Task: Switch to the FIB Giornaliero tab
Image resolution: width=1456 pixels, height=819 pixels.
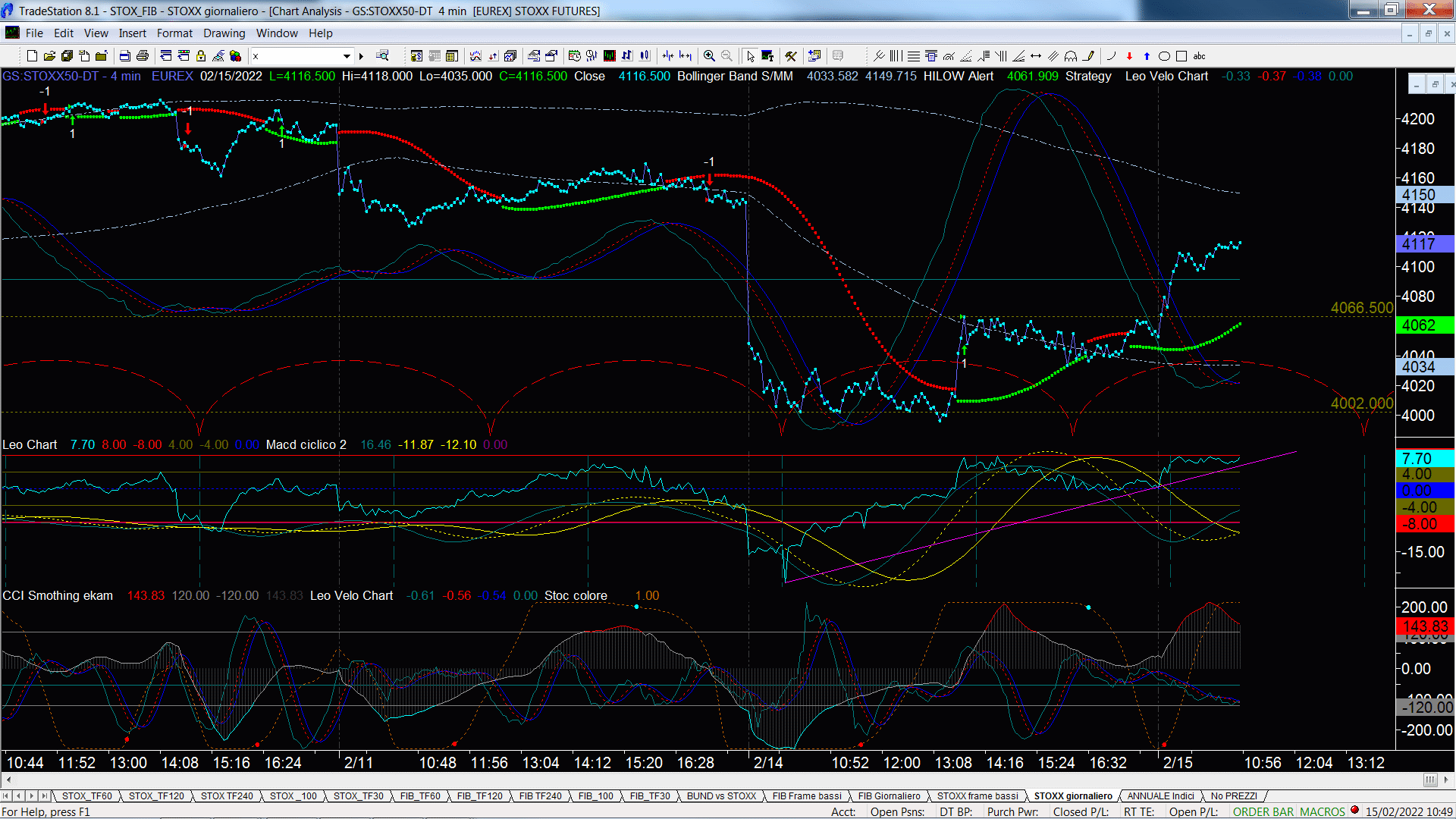Action: click(889, 795)
